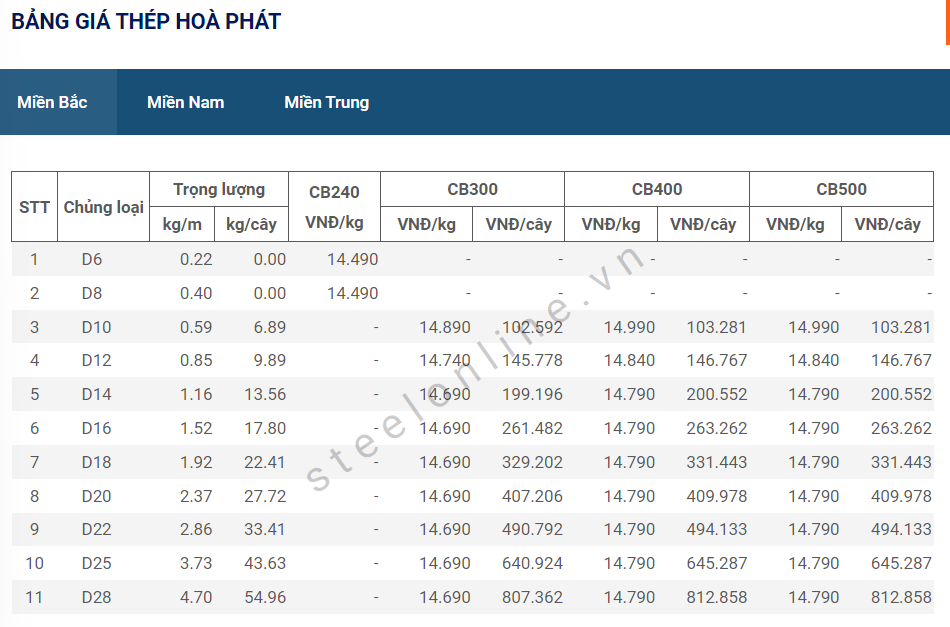Click the page title Bảng giá thép Hoà Phát

point(146,21)
